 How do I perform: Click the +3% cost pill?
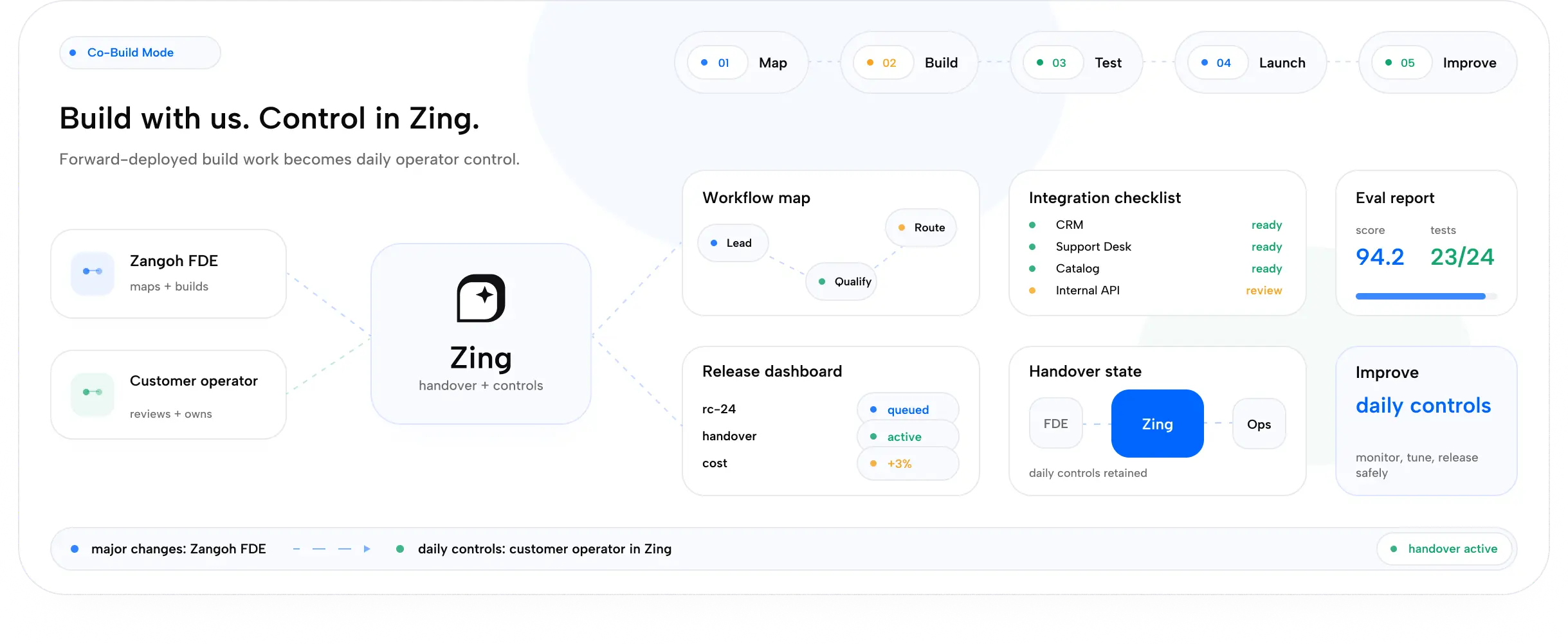[x=908, y=464]
